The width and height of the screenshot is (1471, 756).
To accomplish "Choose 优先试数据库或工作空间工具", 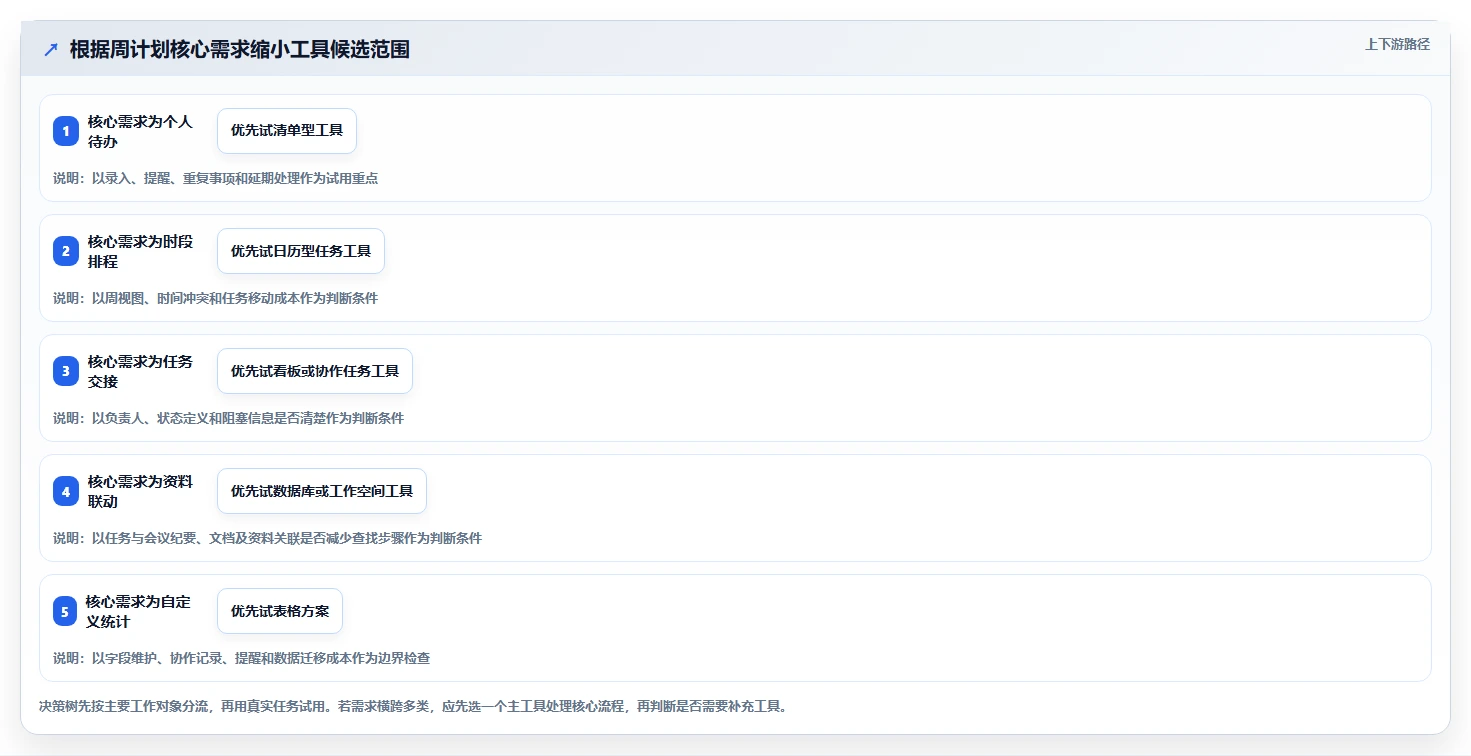I will (x=322, y=491).
